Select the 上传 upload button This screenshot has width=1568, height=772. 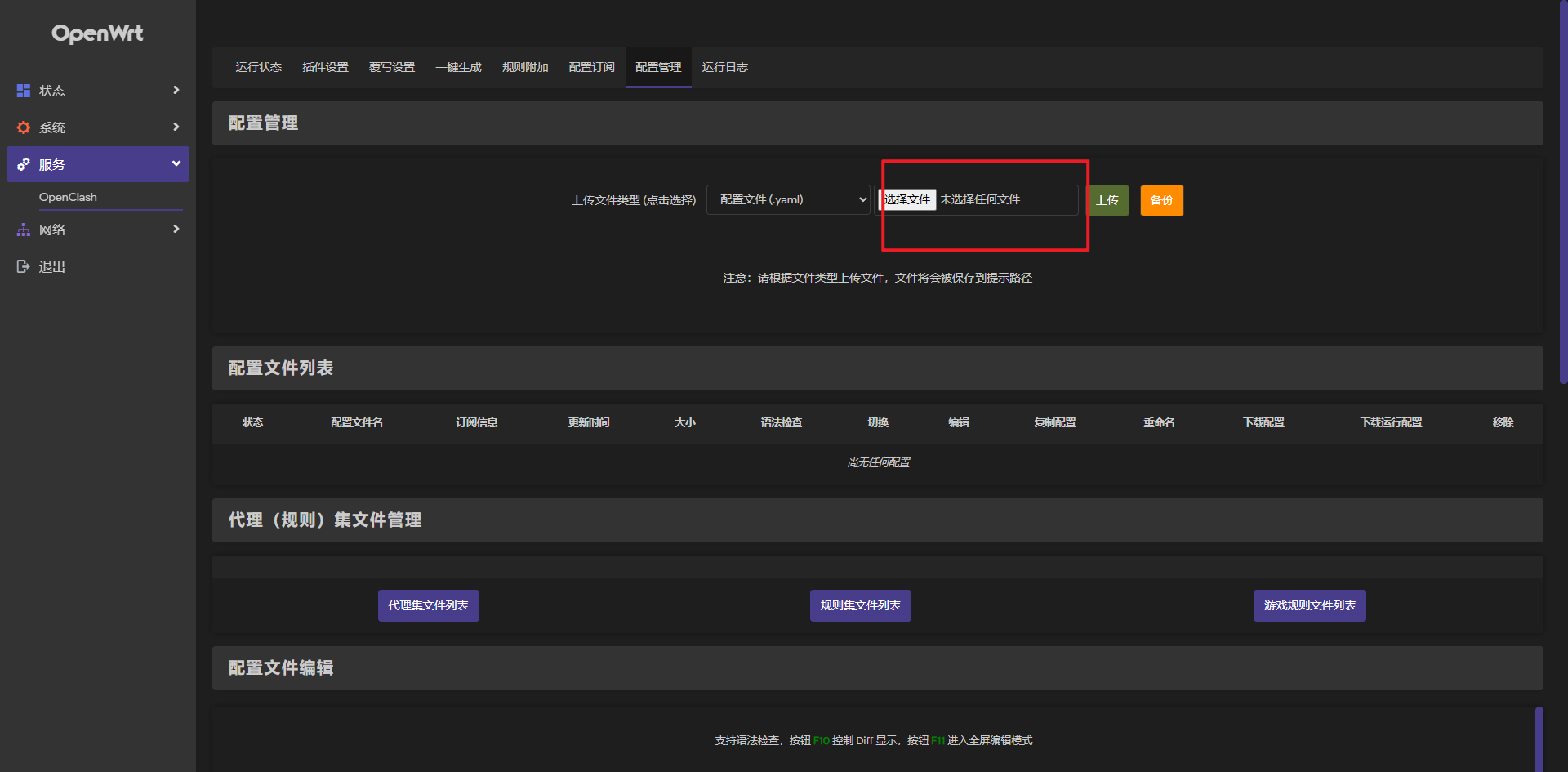point(1107,200)
